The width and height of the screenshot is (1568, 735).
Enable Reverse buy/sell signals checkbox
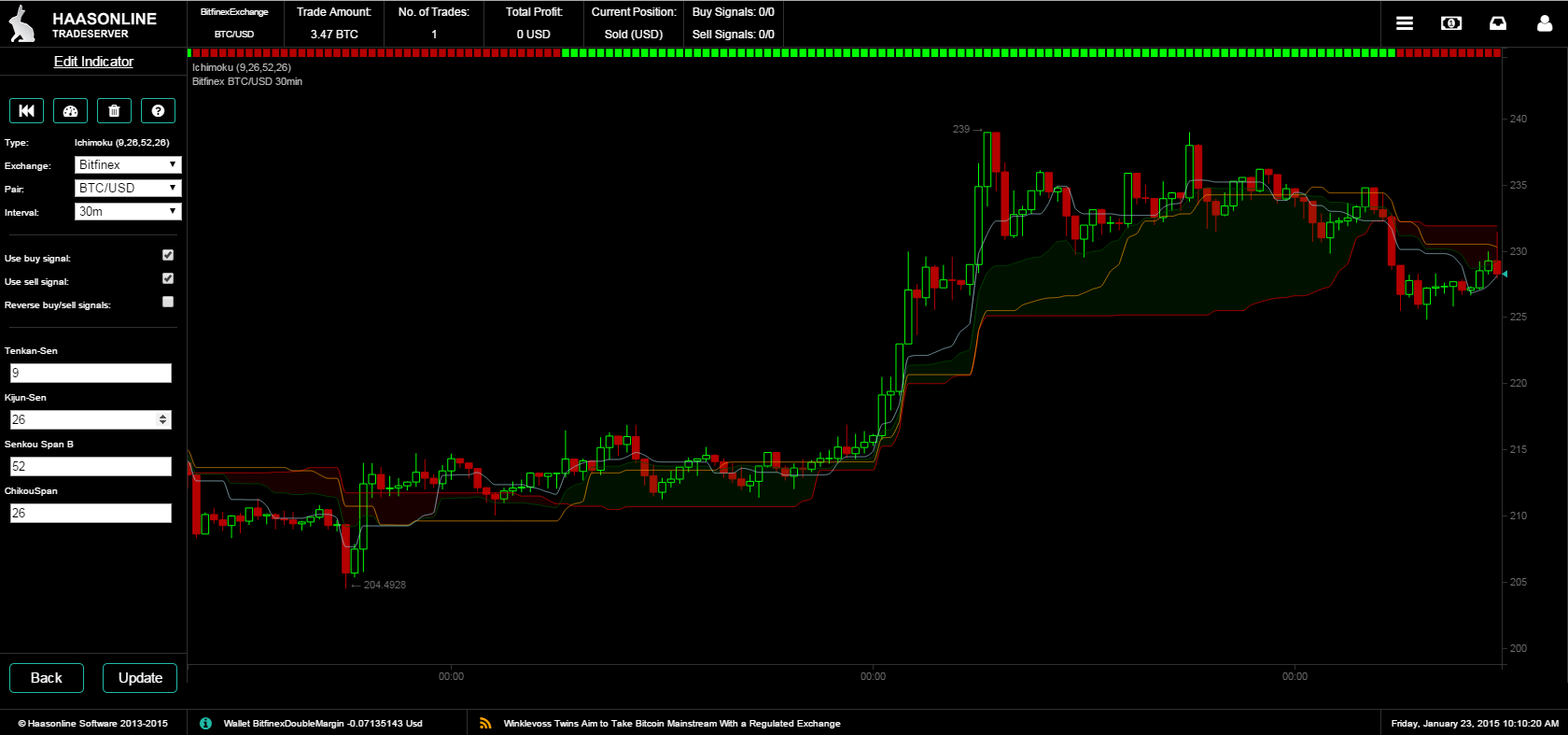click(x=168, y=302)
